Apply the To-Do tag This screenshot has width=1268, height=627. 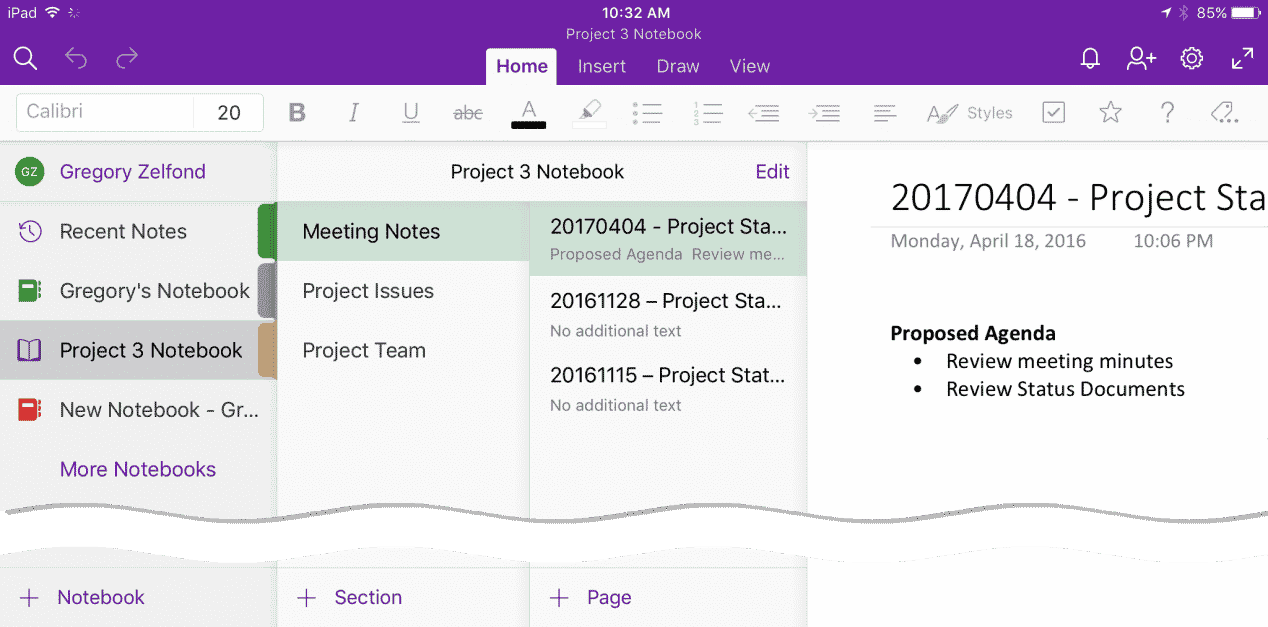pyautogui.click(x=1053, y=112)
